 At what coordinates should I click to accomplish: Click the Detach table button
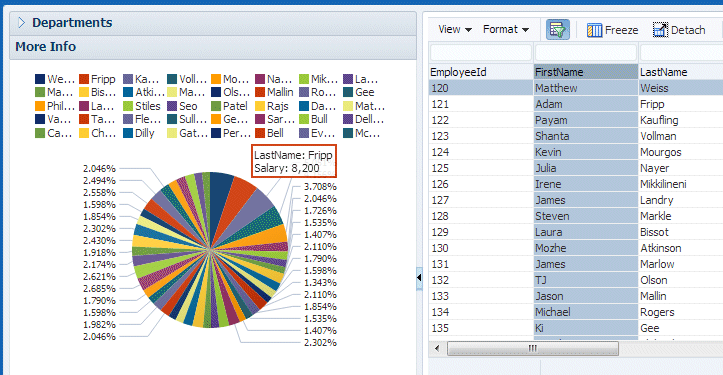pos(679,30)
